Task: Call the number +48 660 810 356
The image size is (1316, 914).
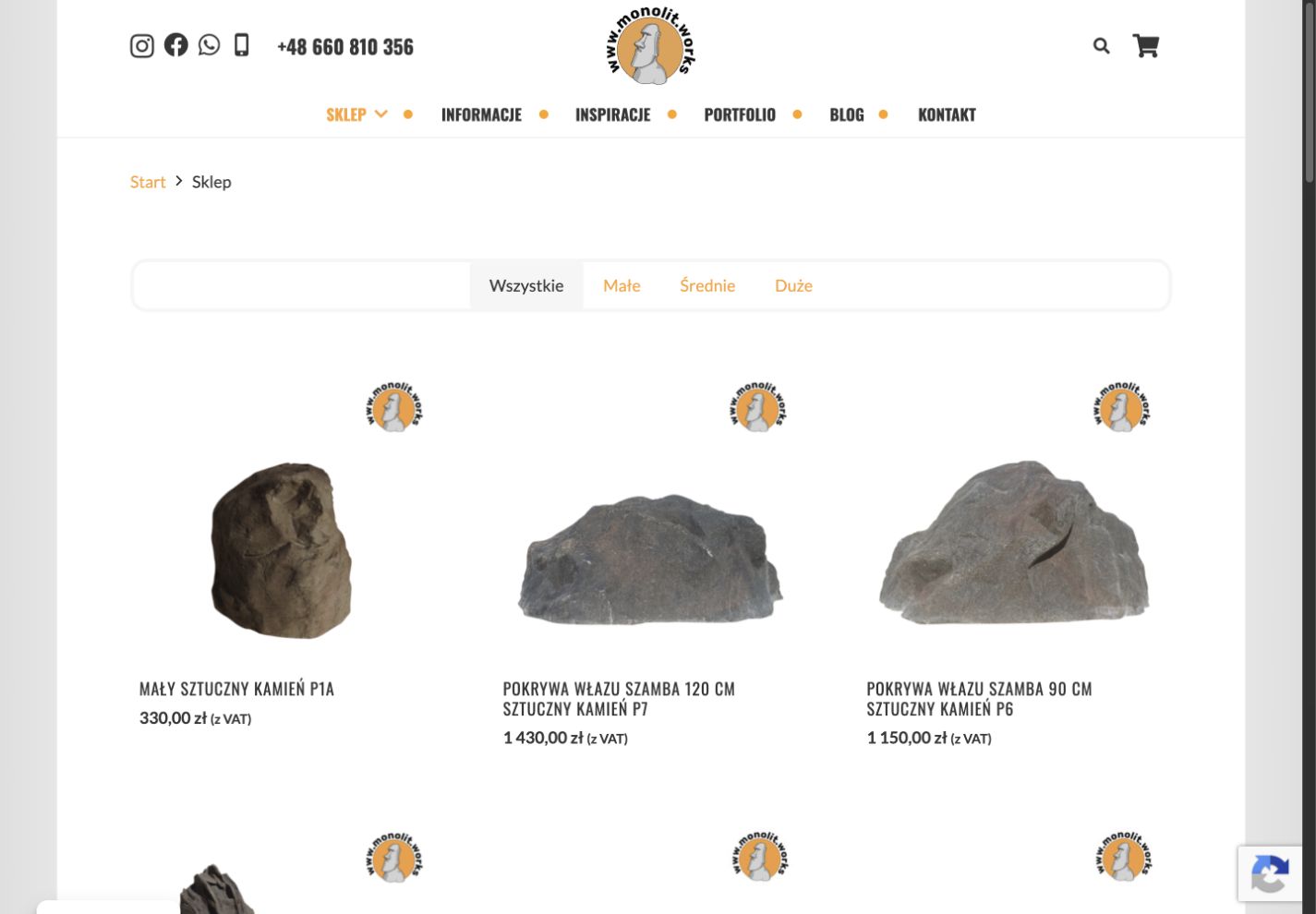Action: coord(345,47)
